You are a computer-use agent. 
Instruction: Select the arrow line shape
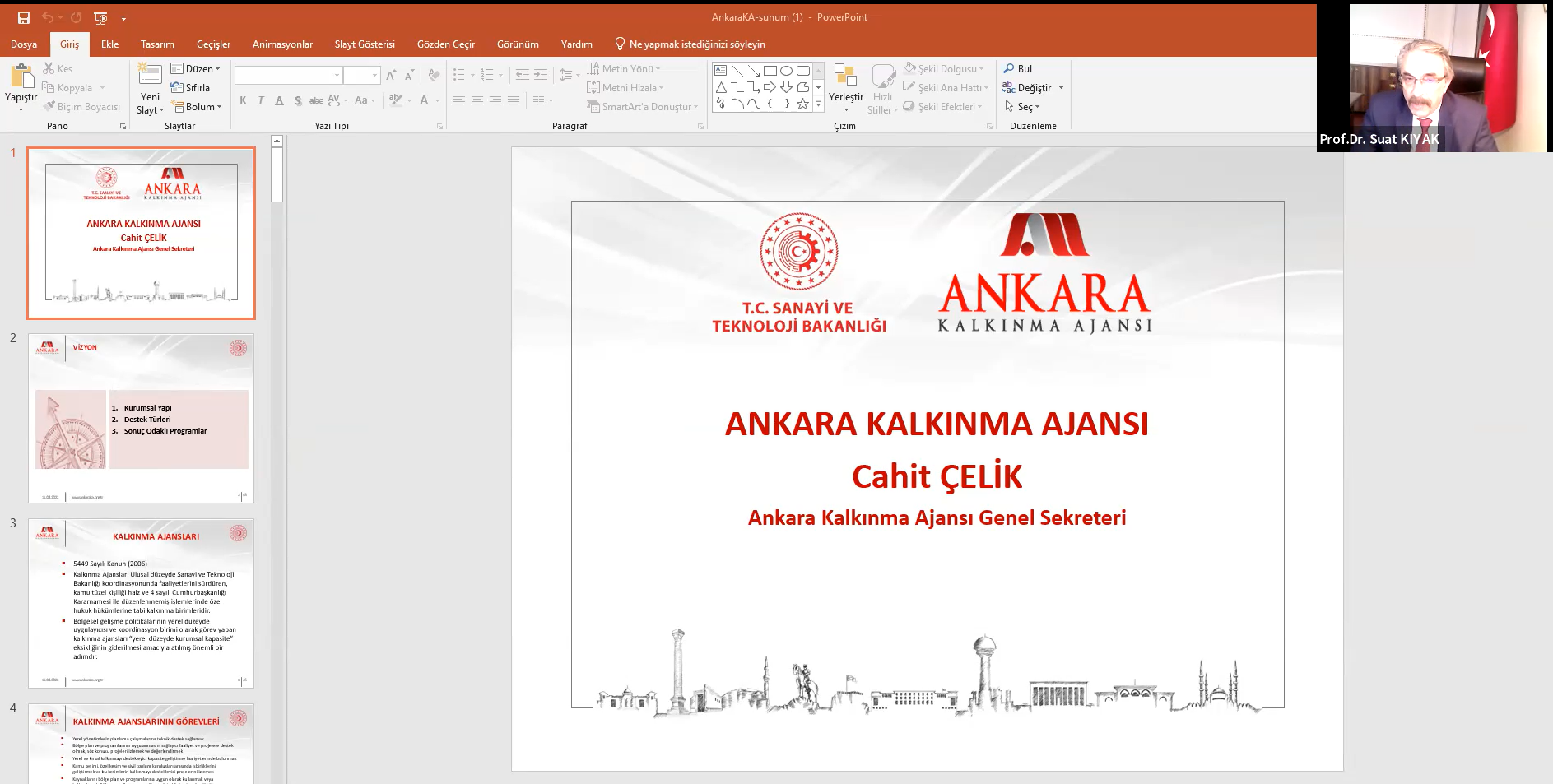pyautogui.click(x=754, y=71)
